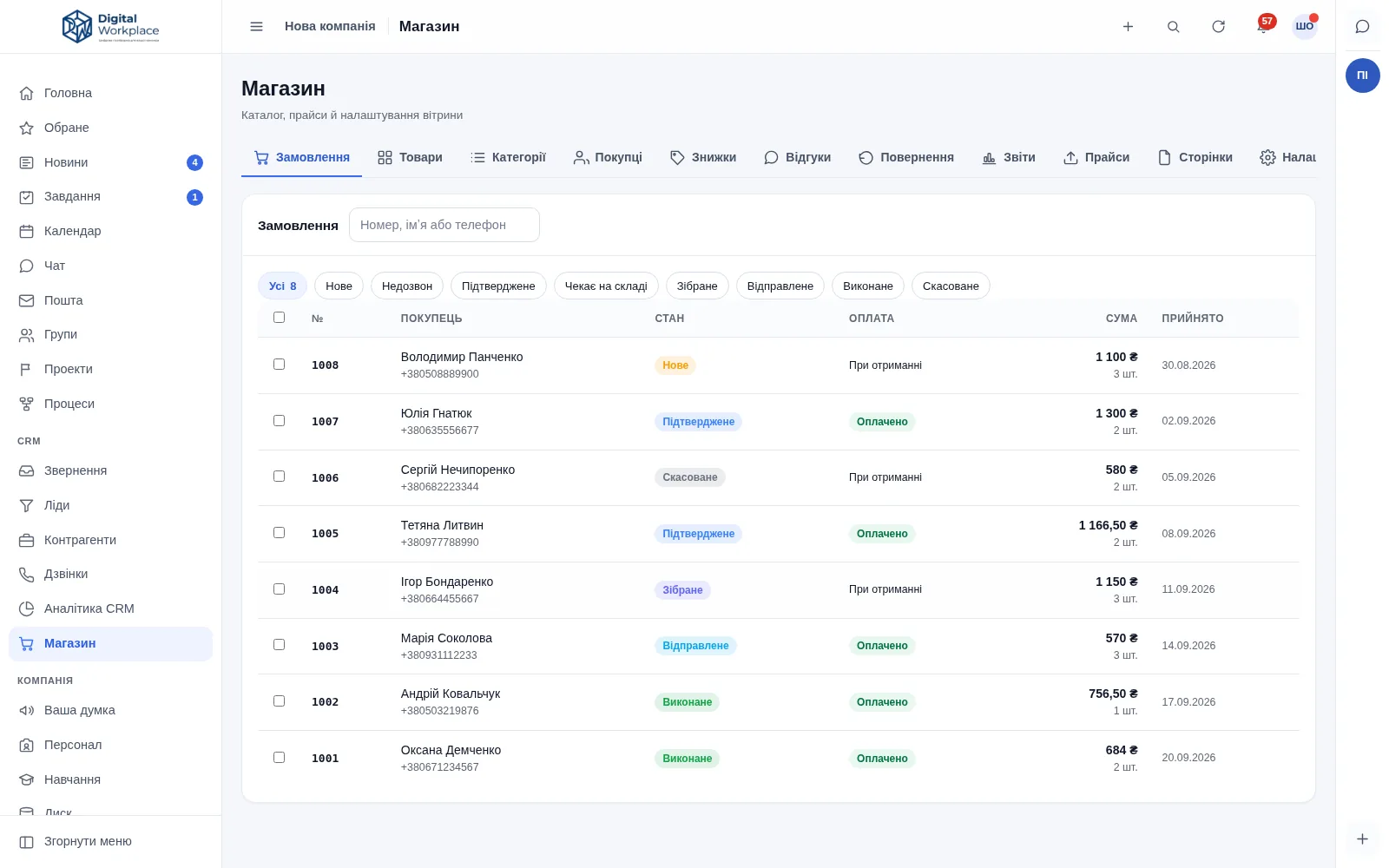Viewport: 1389px width, 868px height.
Task: Open Новини in sidebar
Action: [x=110, y=162]
